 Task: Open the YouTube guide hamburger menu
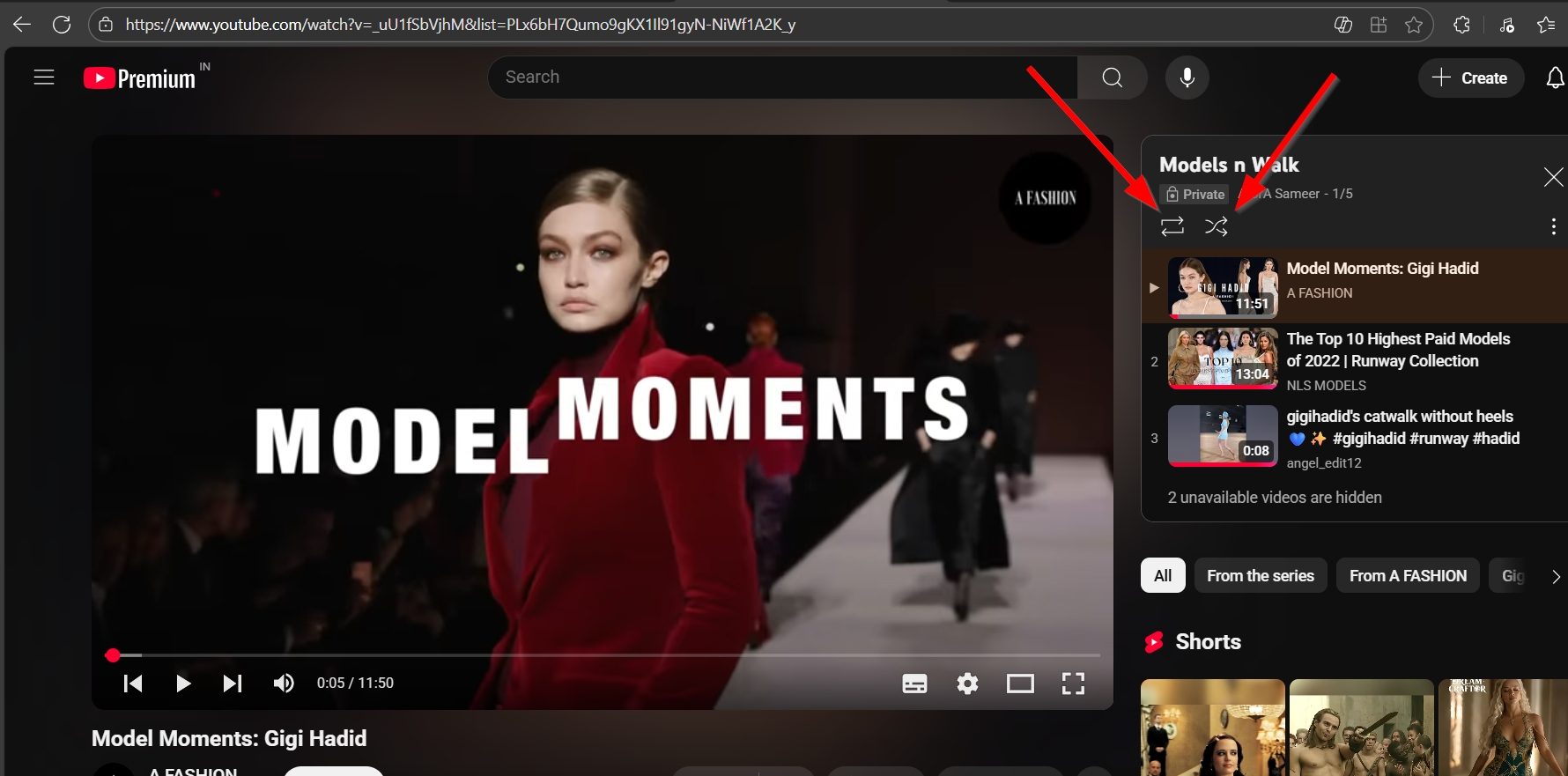click(x=44, y=78)
